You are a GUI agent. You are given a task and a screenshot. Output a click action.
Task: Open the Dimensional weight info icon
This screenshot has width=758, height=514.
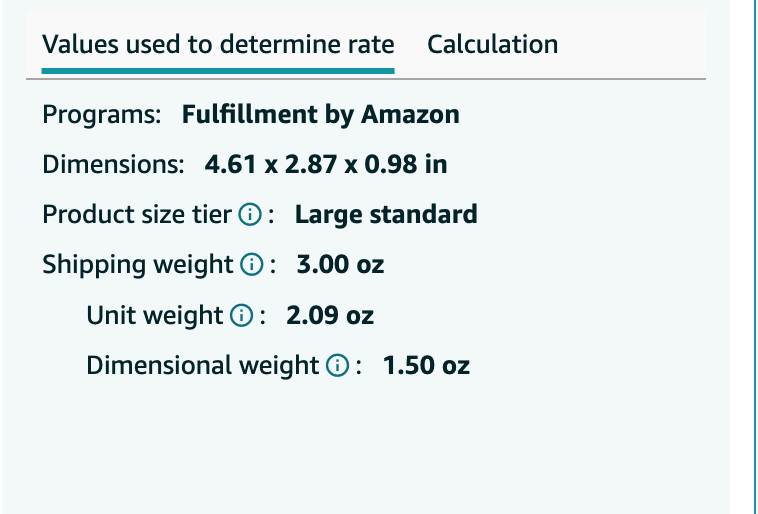(337, 365)
